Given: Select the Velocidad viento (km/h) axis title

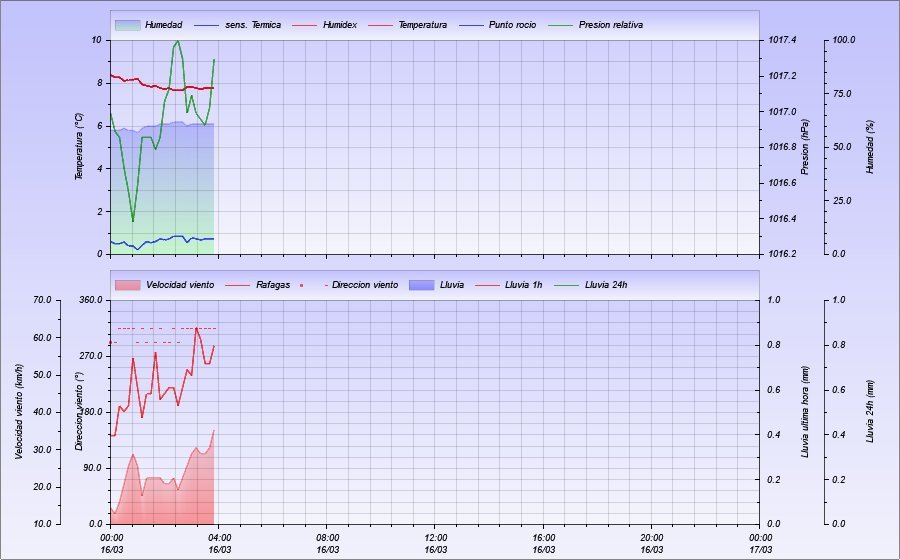Looking at the screenshot, I should click(x=19, y=411).
